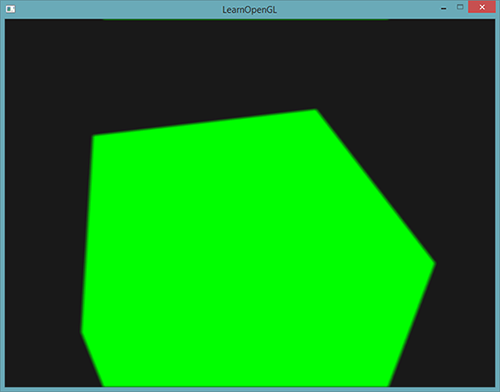The image size is (500, 392).
Task: Click the LearnOpenGL title text
Action: pyautogui.click(x=250, y=10)
